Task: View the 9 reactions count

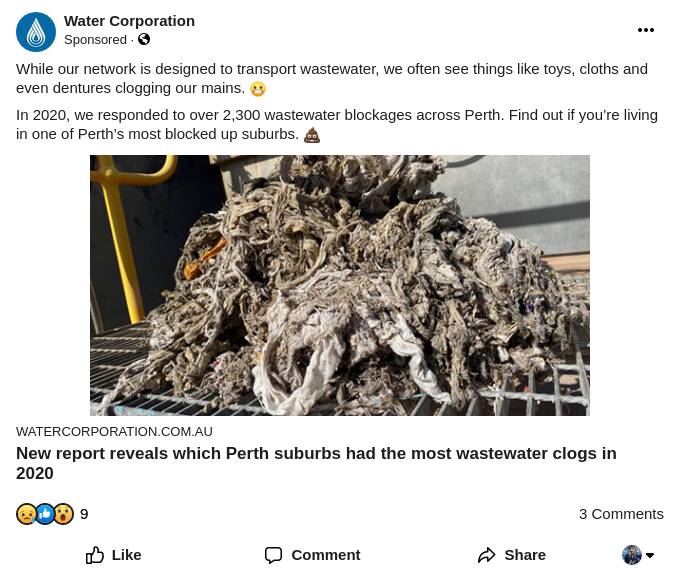Action: point(84,514)
